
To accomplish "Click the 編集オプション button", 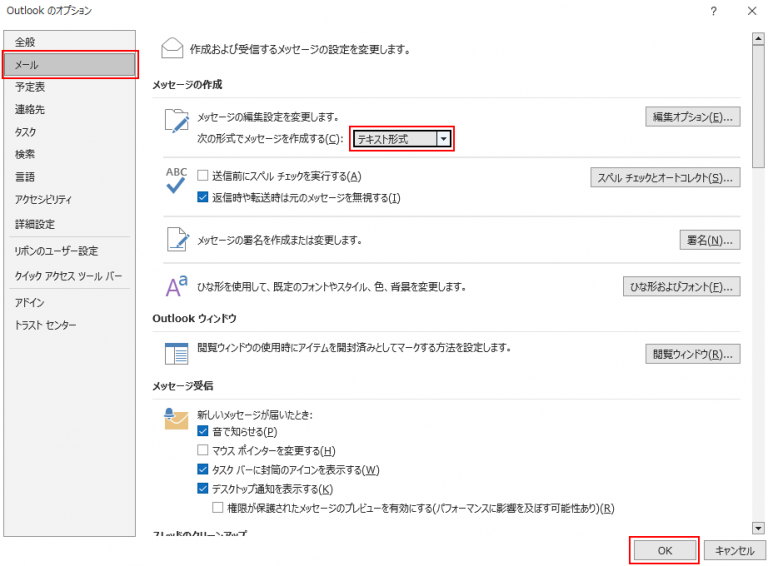I will tap(693, 117).
